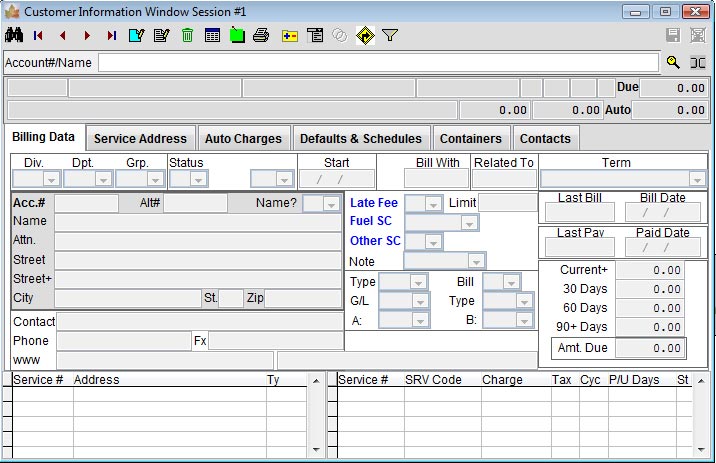Viewport: 716px width, 463px height.
Task: Click the yellow road sign arrow icon
Action: (365, 36)
